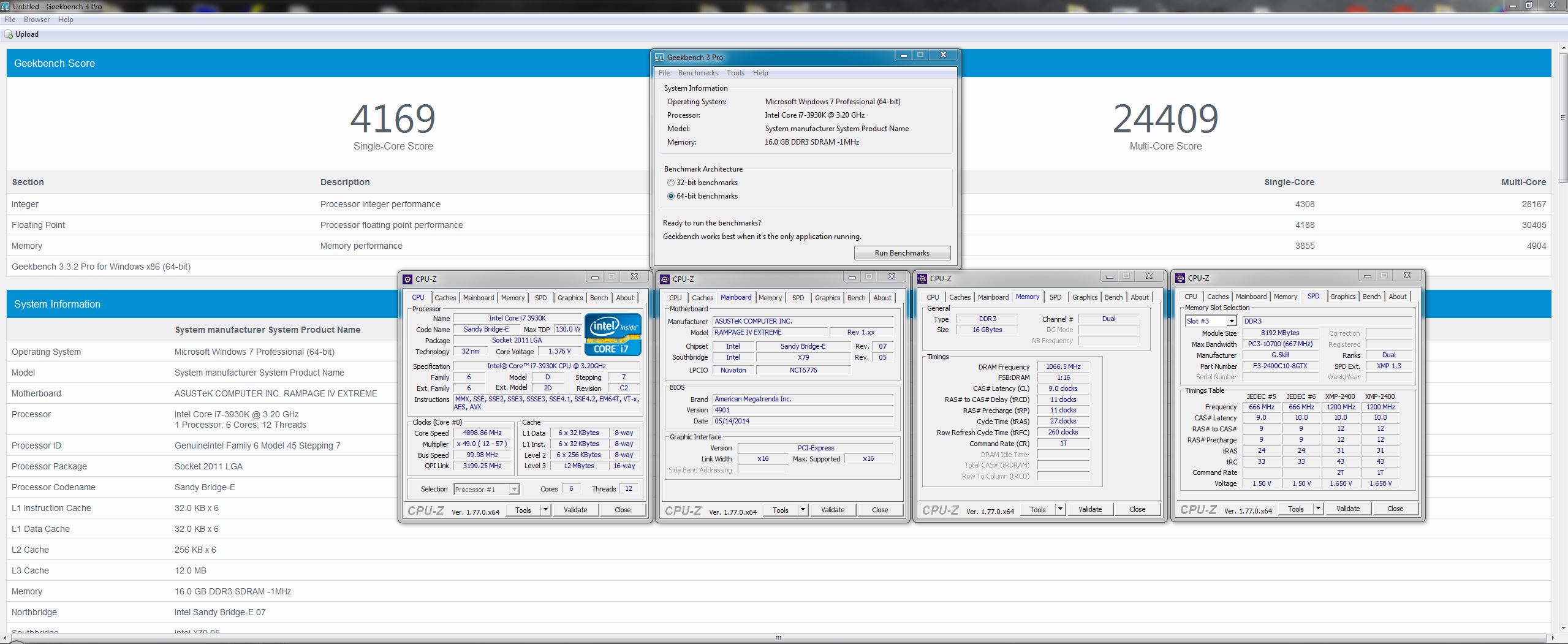Switch to About tab in SPD window

(x=1398, y=297)
